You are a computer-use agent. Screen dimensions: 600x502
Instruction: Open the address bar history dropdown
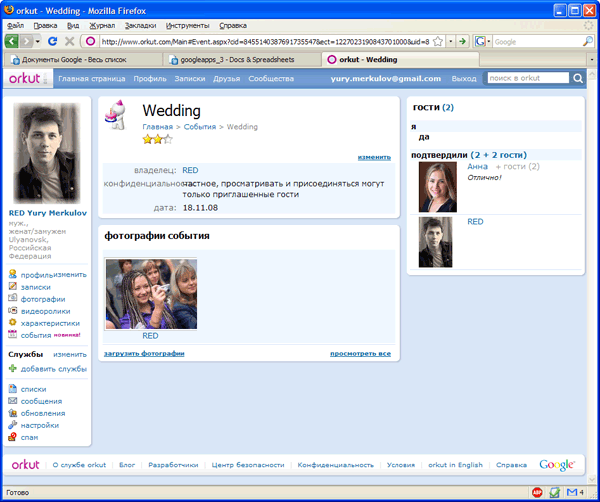(x=451, y=41)
